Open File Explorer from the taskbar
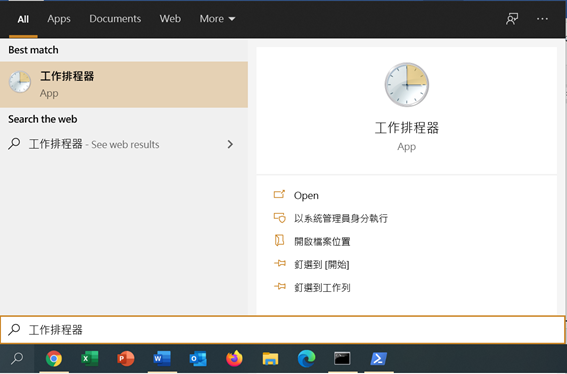Viewport: 567px width, 374px height. [x=270, y=359]
